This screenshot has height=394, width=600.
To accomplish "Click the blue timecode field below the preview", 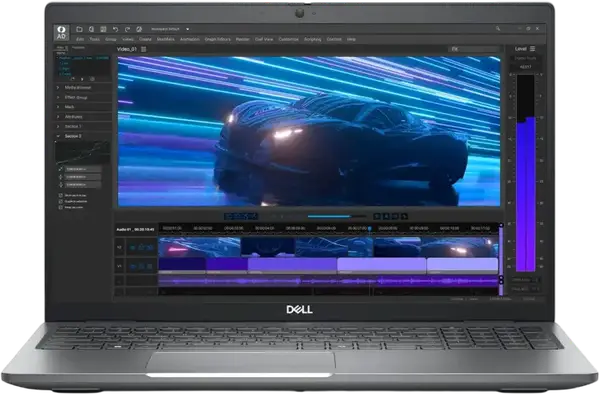I will click(x=241, y=217).
